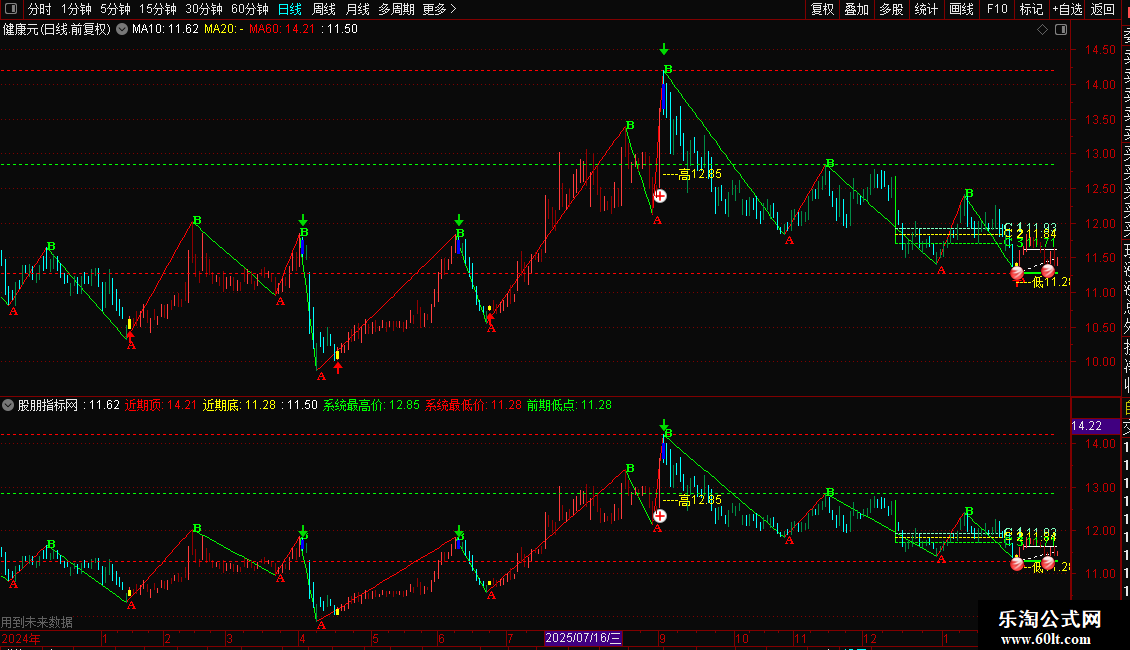Select the 15分钟 period
Screen dimensions: 1130x650
pyautogui.click(x=158, y=9)
